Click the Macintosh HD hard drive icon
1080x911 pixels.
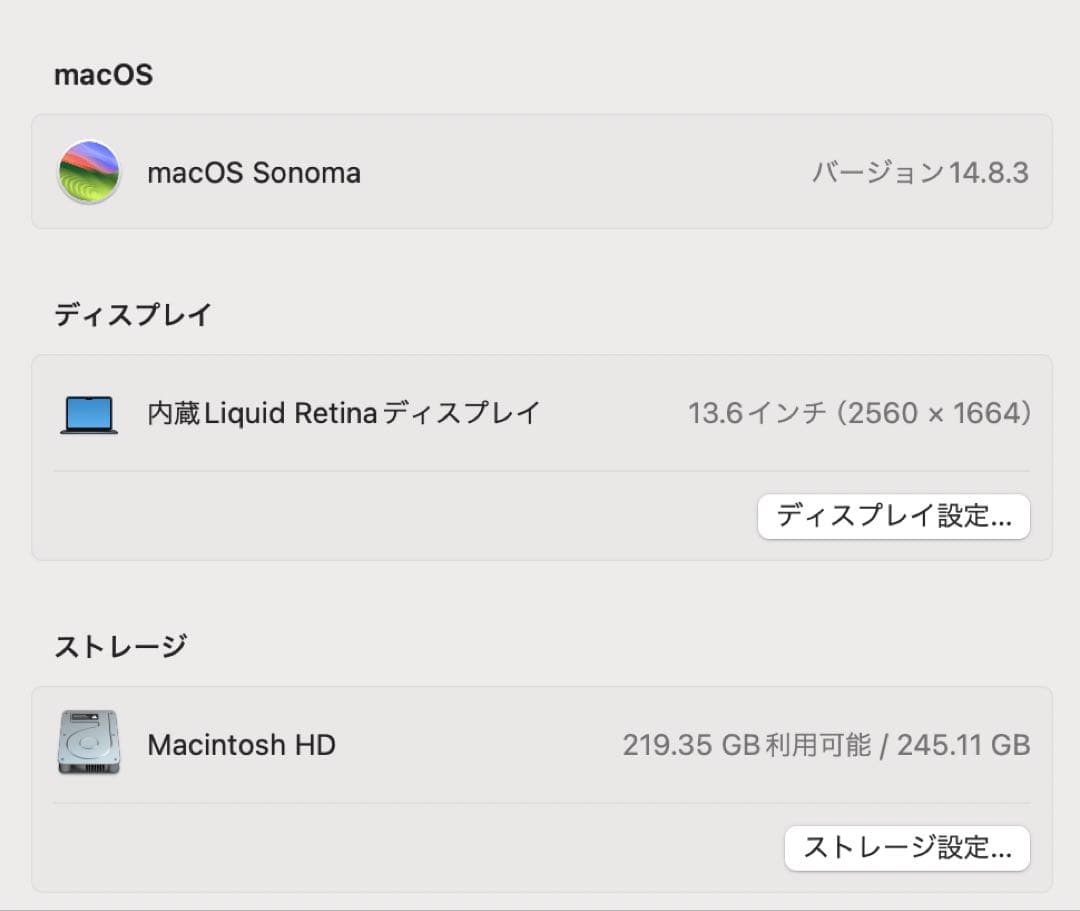88,745
